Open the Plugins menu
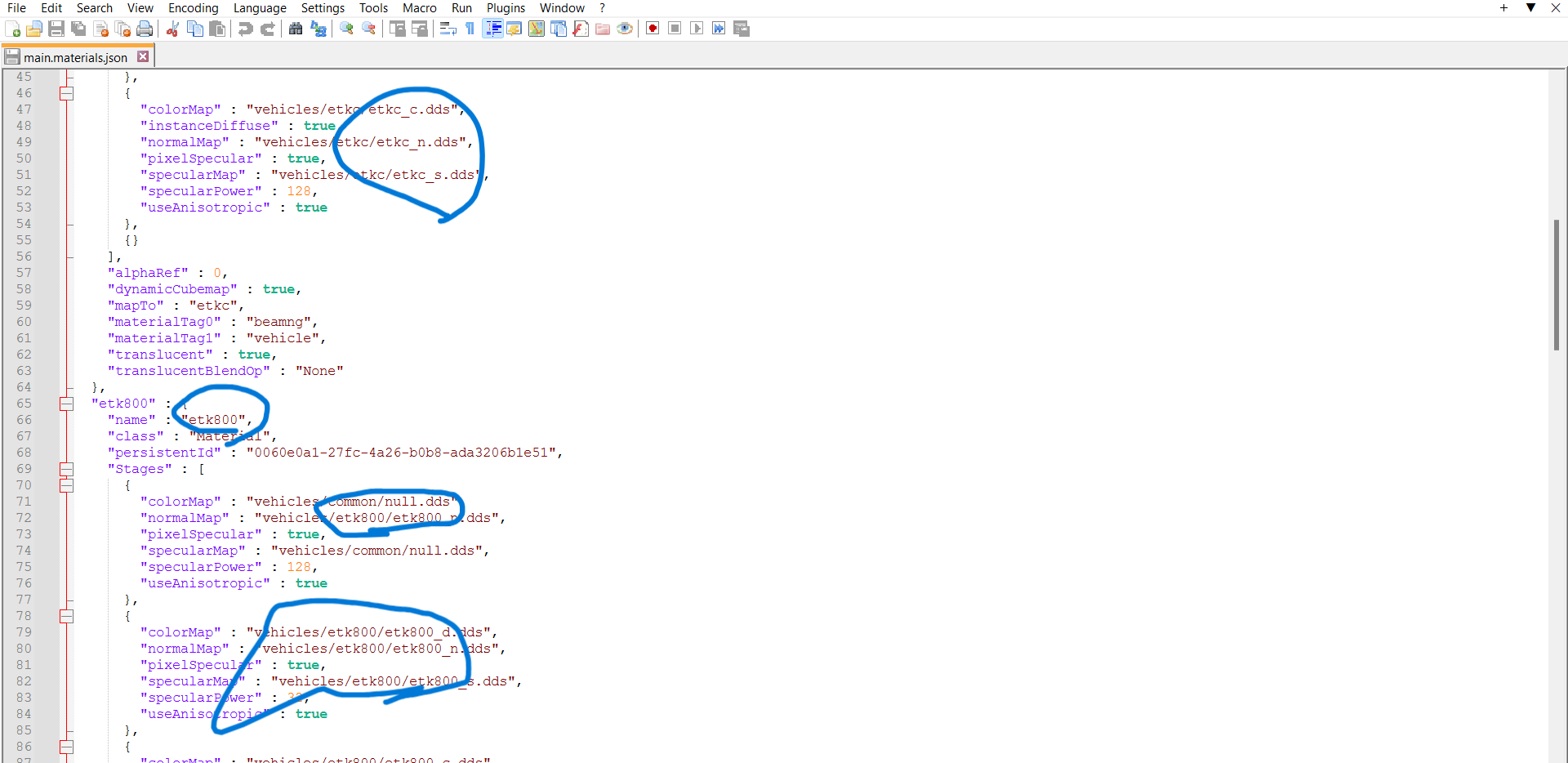Screen dimensions: 1568x763 (506, 8)
